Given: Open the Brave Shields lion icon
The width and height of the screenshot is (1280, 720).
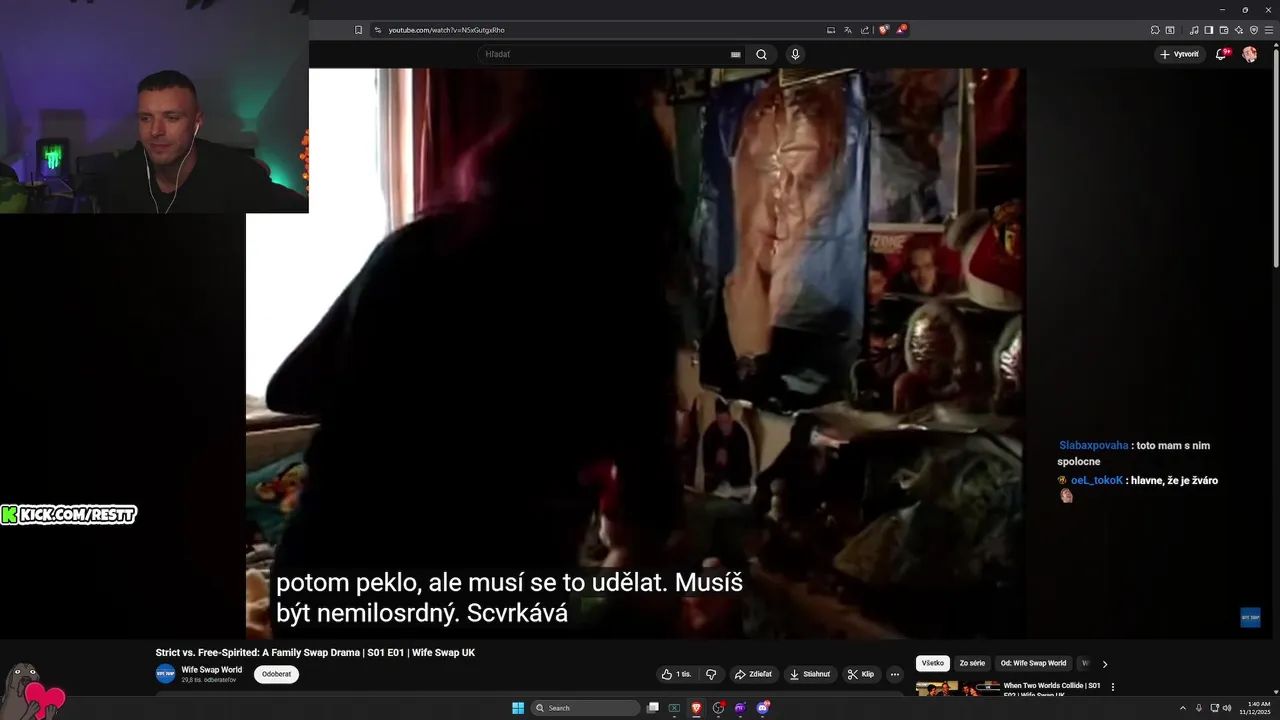Looking at the screenshot, I should tap(884, 30).
